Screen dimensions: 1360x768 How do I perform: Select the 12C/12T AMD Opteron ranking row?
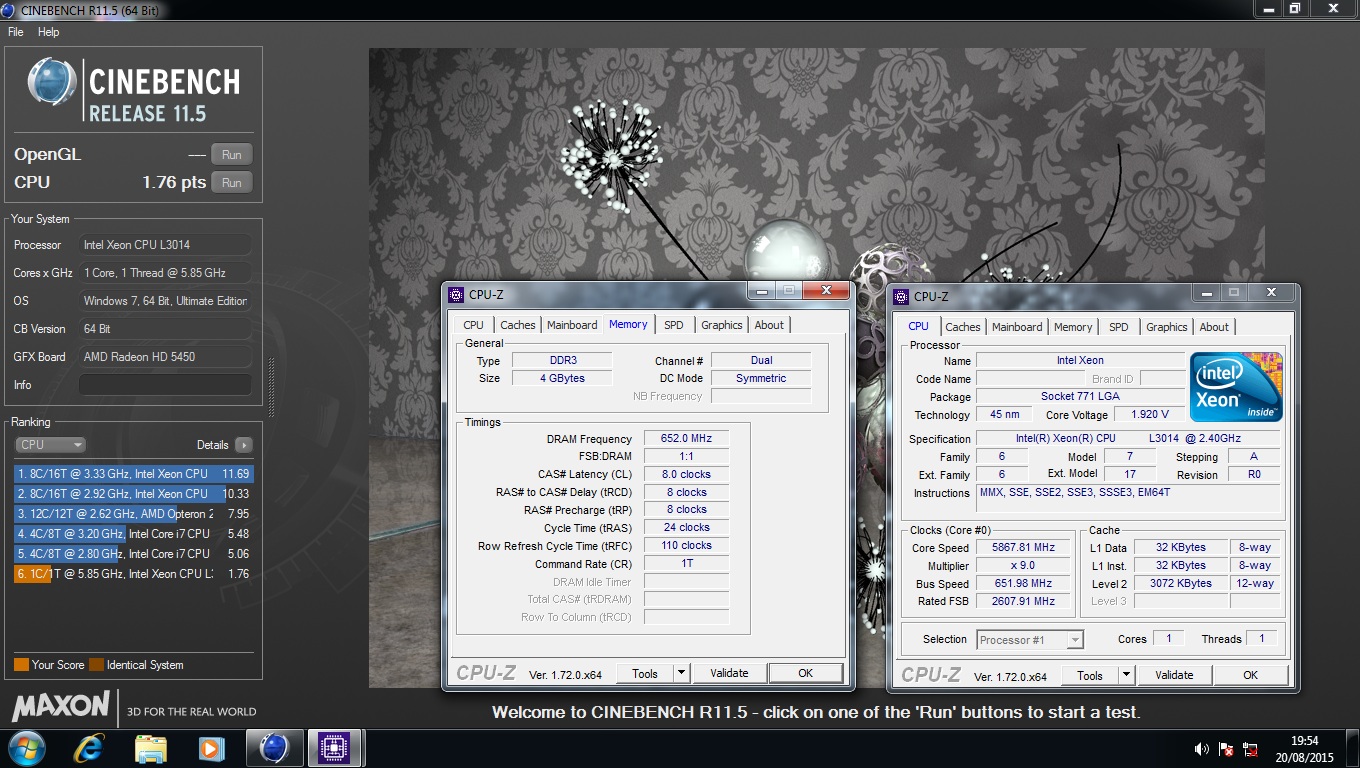point(134,514)
